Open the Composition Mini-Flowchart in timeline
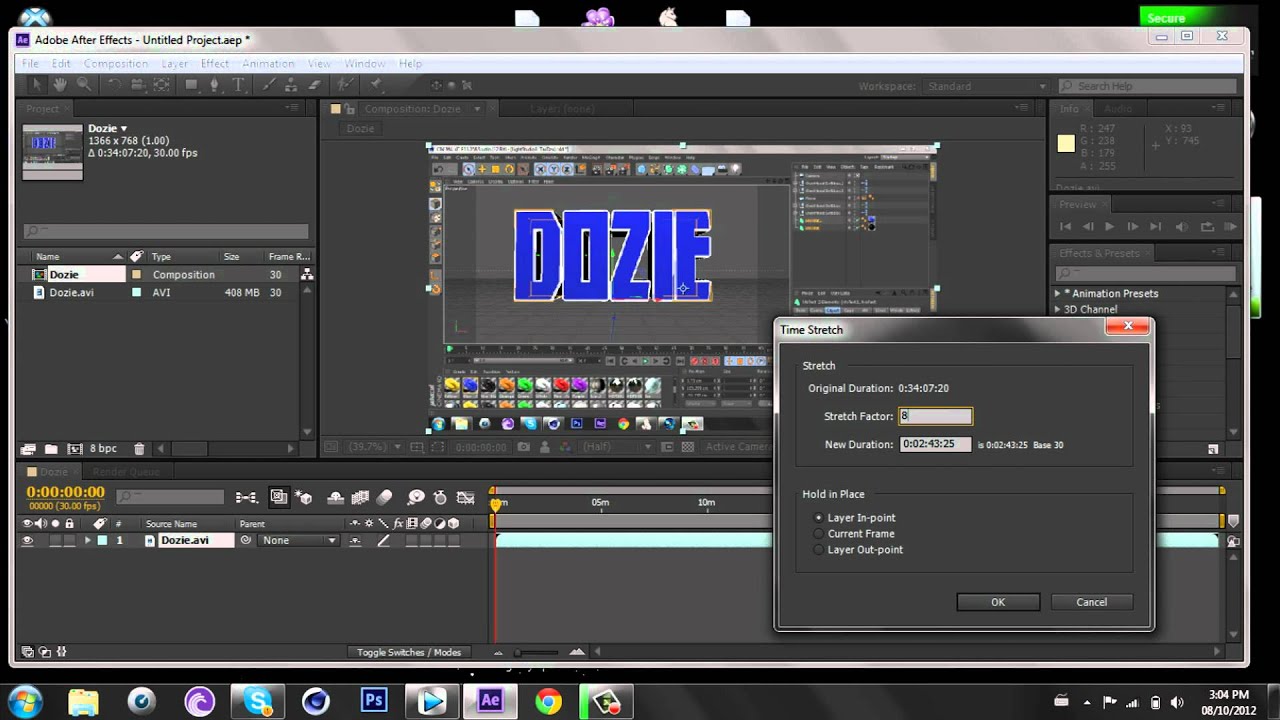Screen dimensions: 1280x720 [246, 497]
